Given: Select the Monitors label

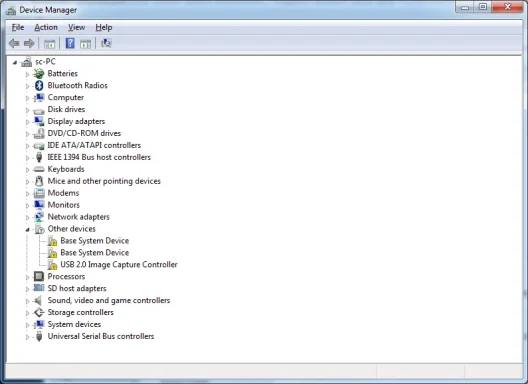Looking at the screenshot, I should (x=64, y=205).
